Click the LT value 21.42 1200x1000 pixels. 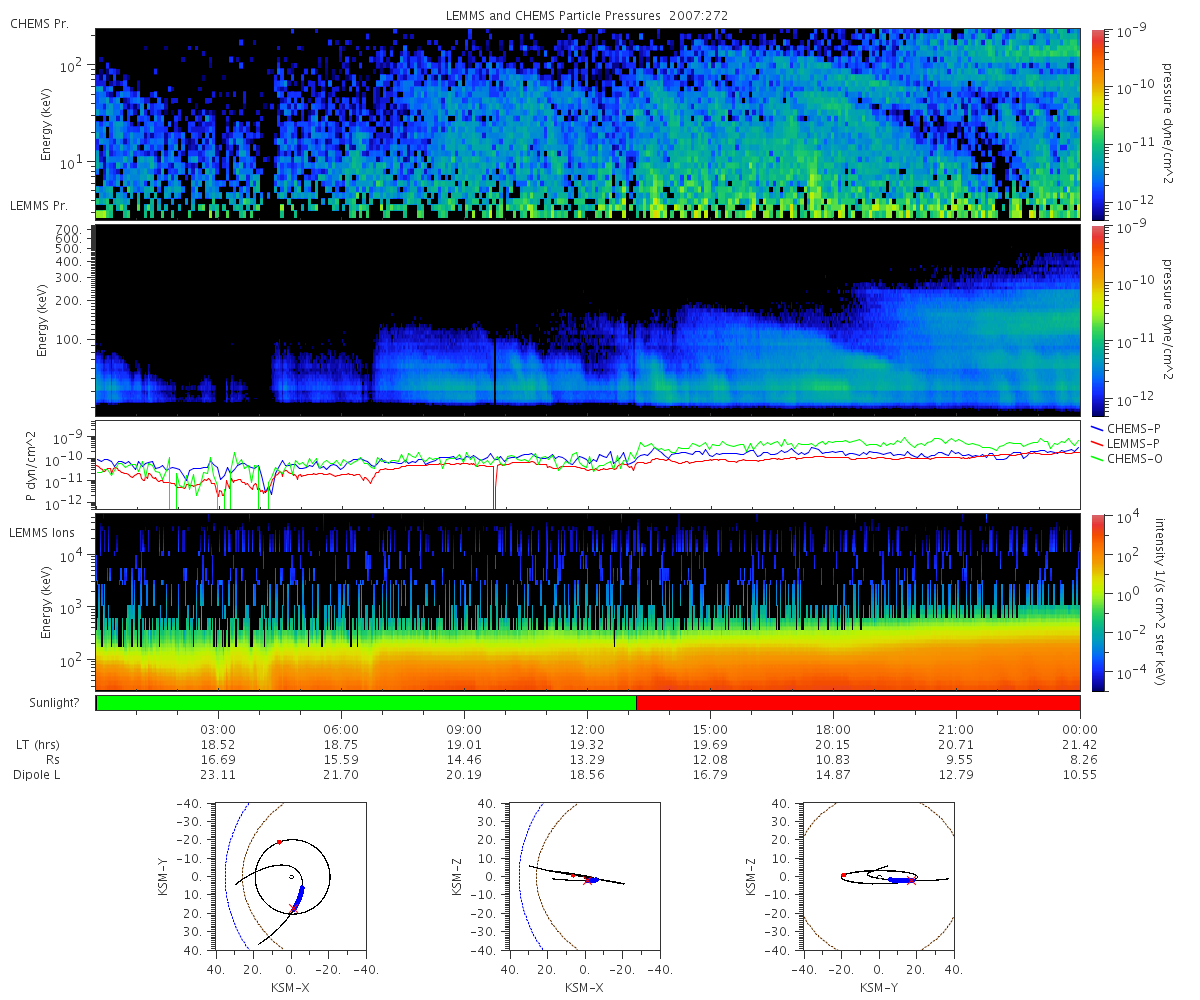[1080, 746]
